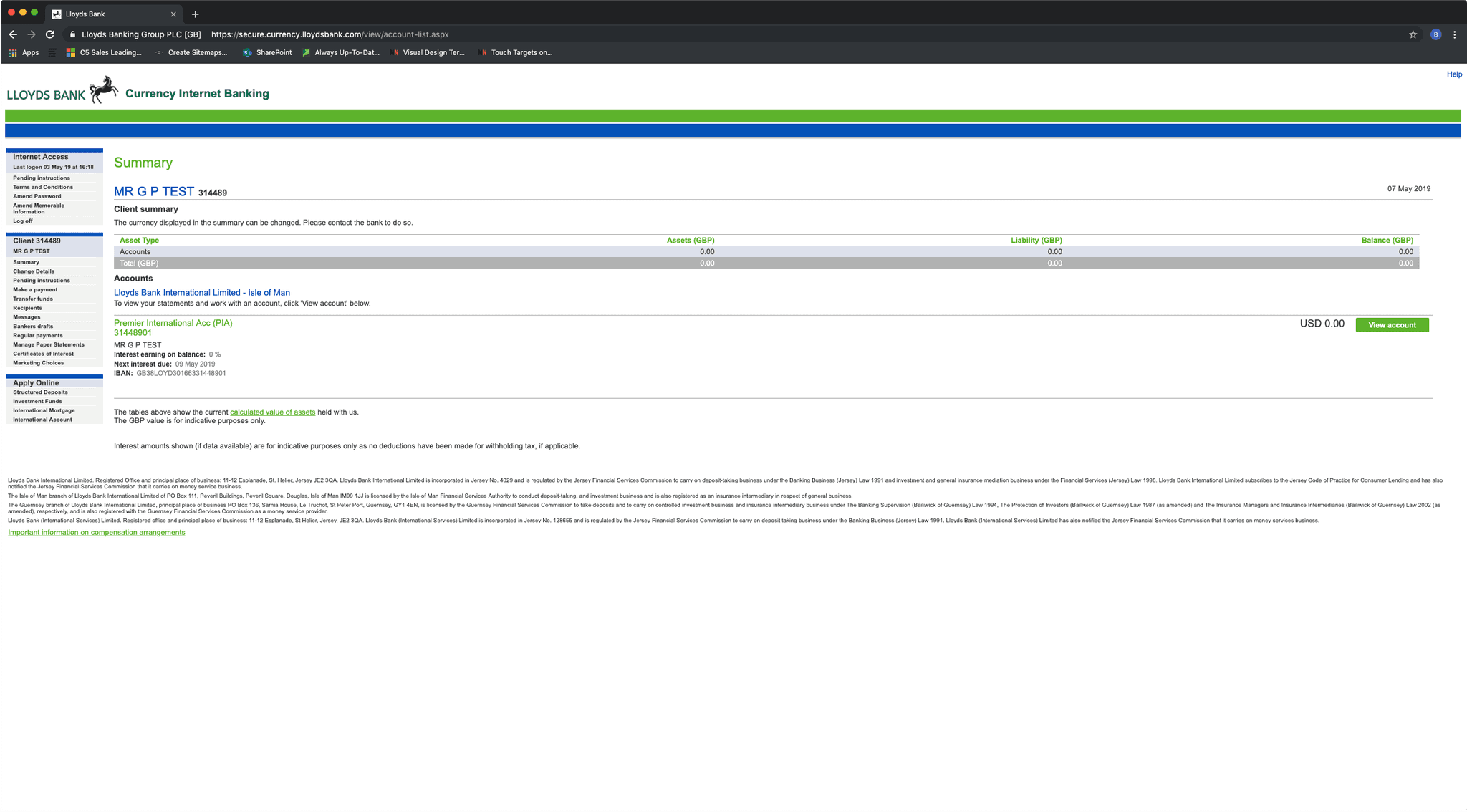Select Make a payment in sidebar

[35, 290]
